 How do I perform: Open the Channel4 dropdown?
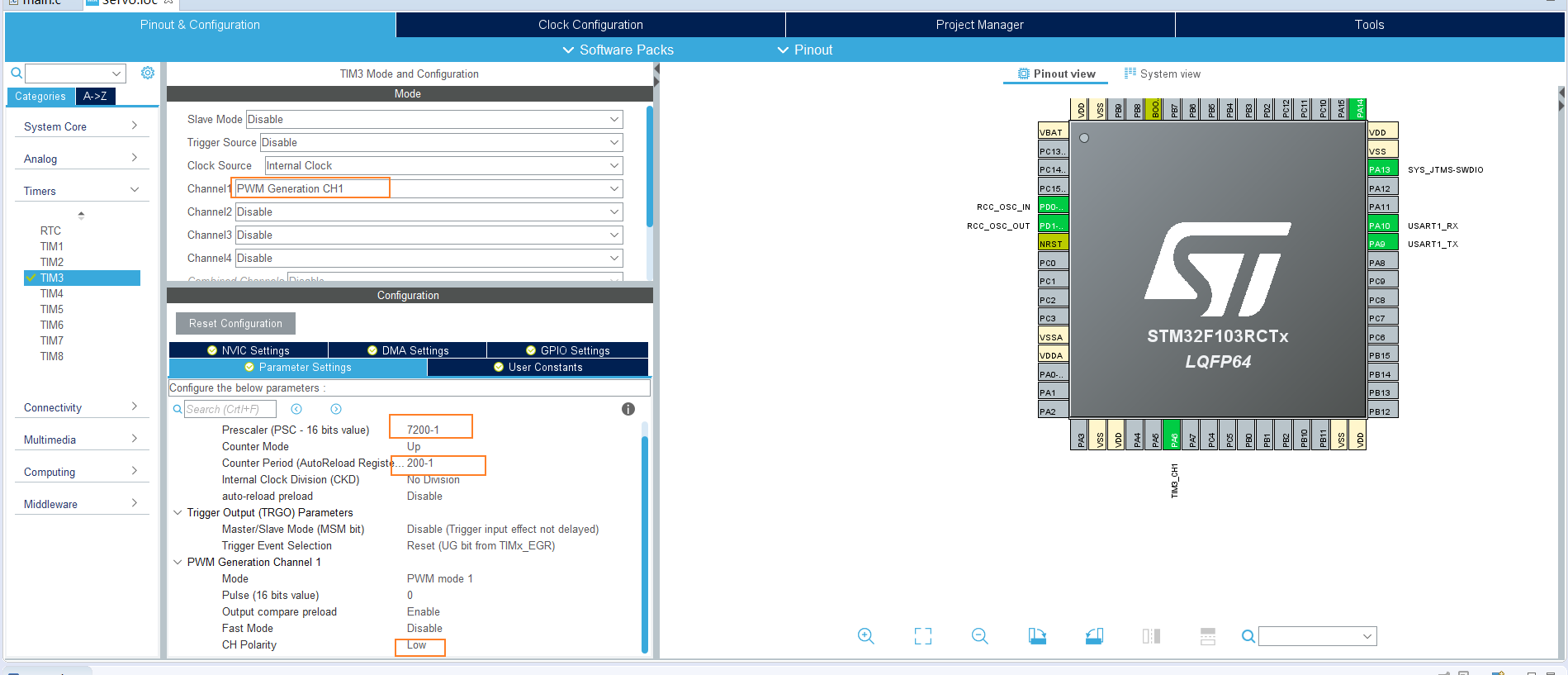[x=429, y=258]
